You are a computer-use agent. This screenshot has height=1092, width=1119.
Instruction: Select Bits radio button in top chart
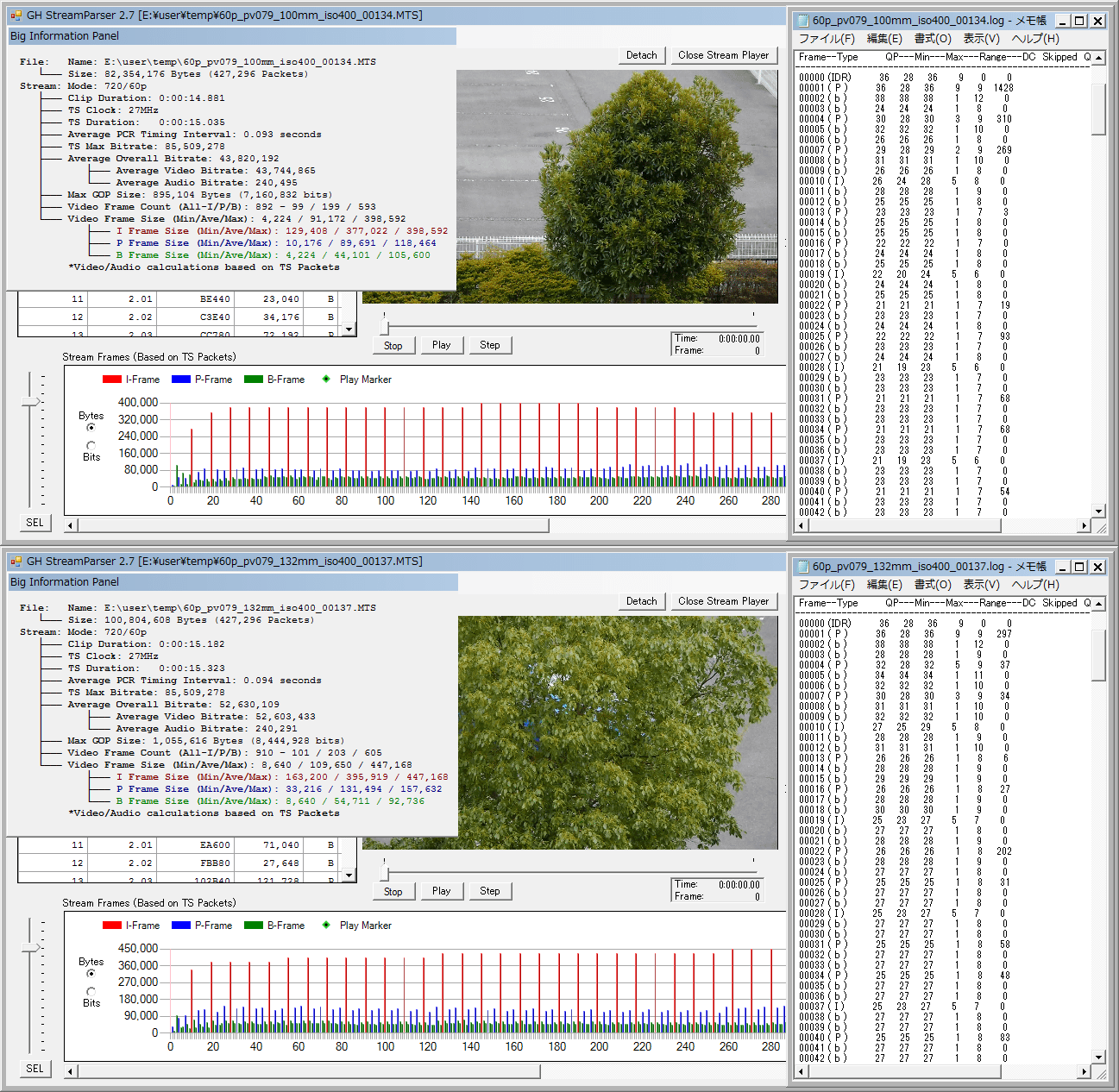[x=91, y=445]
